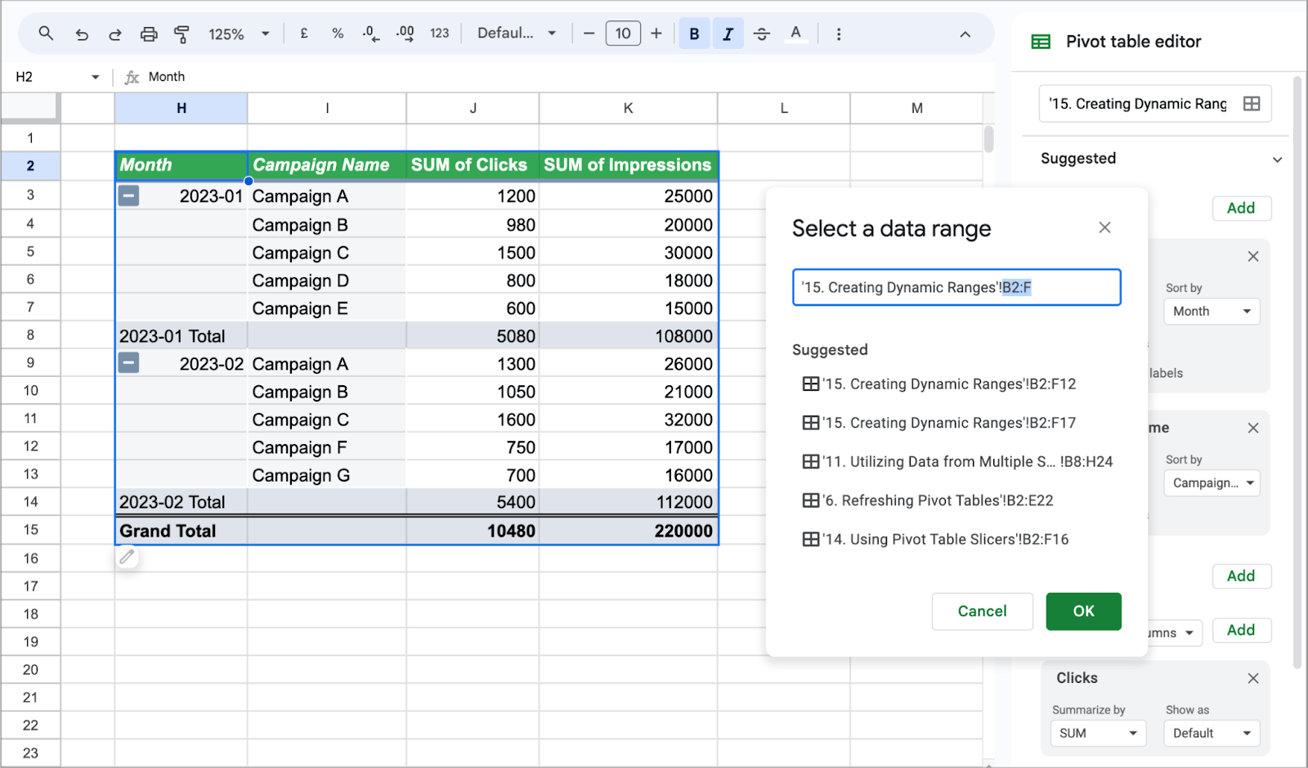Click the search magnifier icon in toolbar
This screenshot has width=1308, height=768.
tap(46, 33)
